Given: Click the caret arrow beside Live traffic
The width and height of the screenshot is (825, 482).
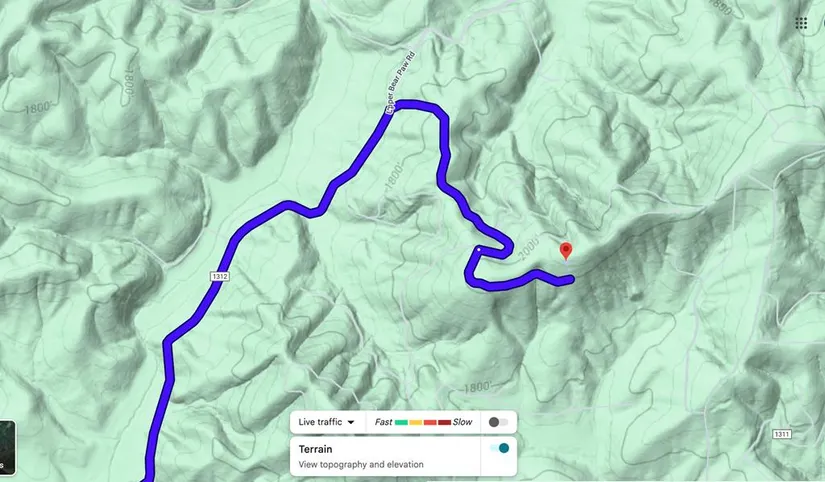Looking at the screenshot, I should click(x=351, y=423).
